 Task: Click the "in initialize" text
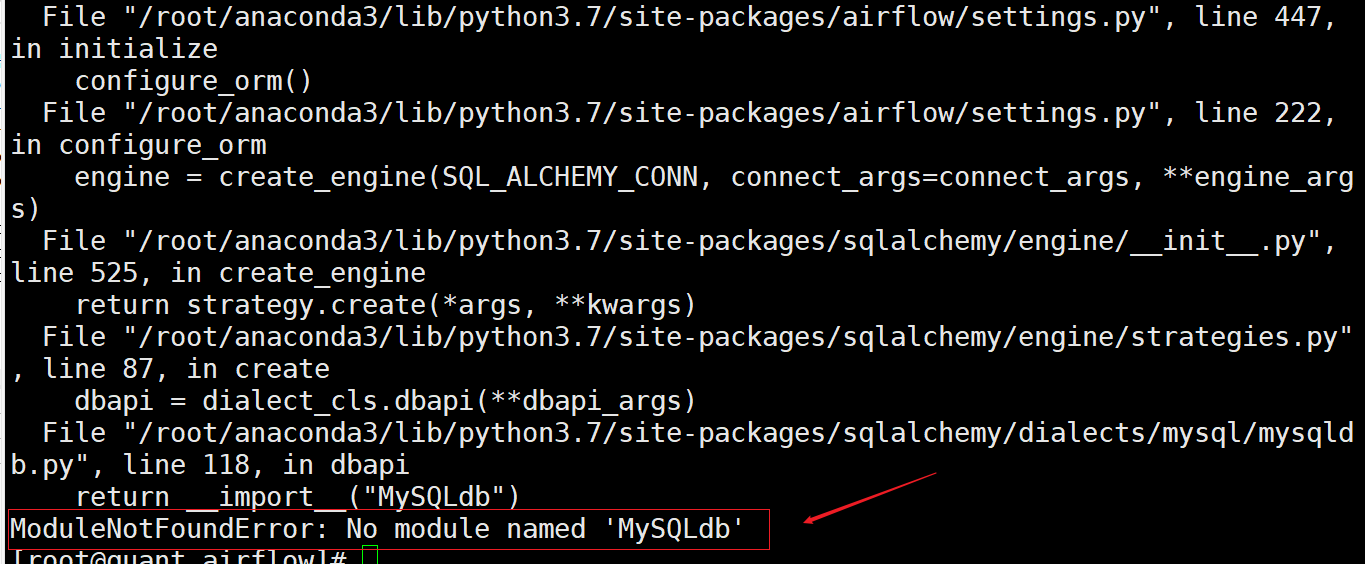(114, 49)
